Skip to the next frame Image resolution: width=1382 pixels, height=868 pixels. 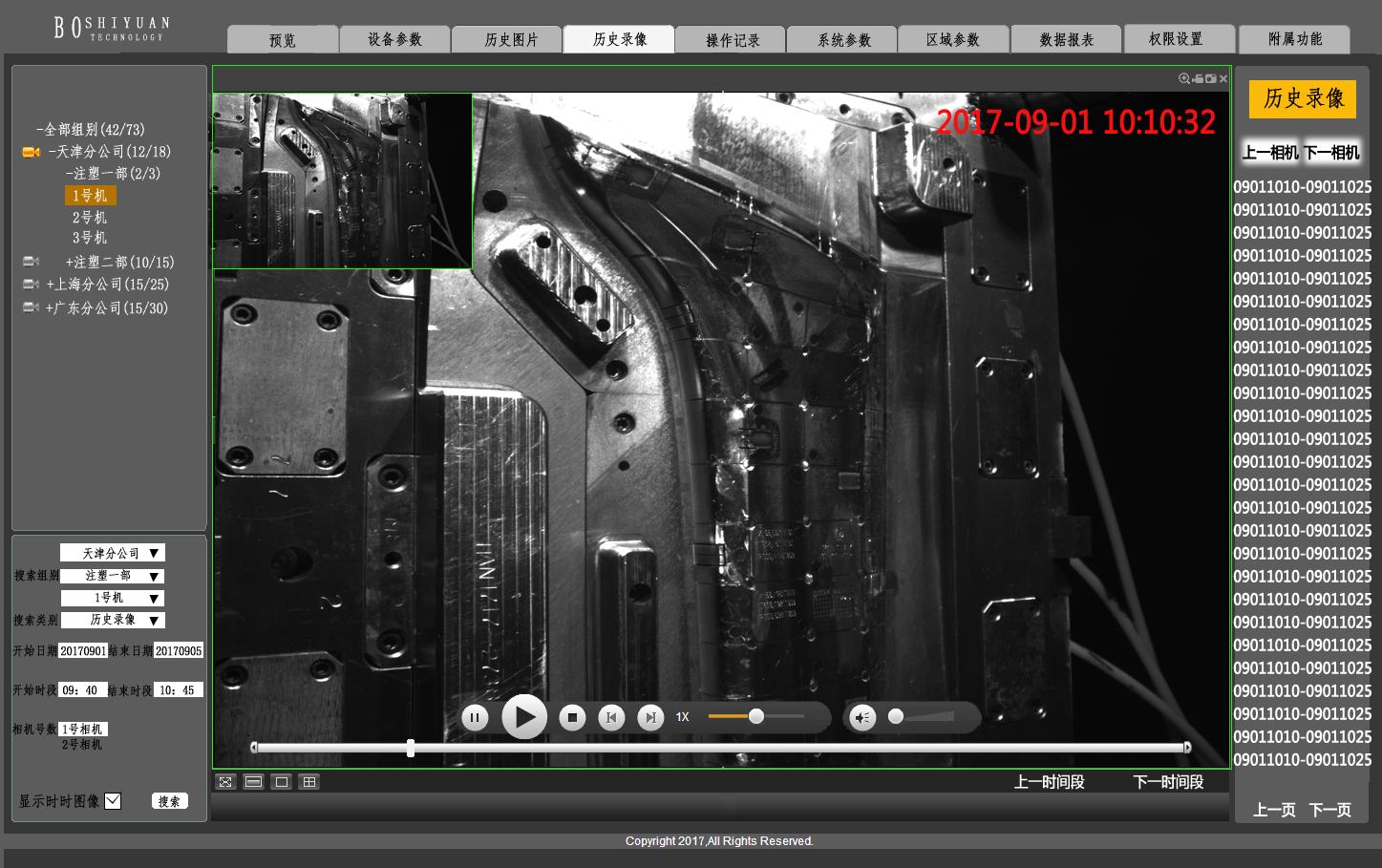[x=649, y=717]
